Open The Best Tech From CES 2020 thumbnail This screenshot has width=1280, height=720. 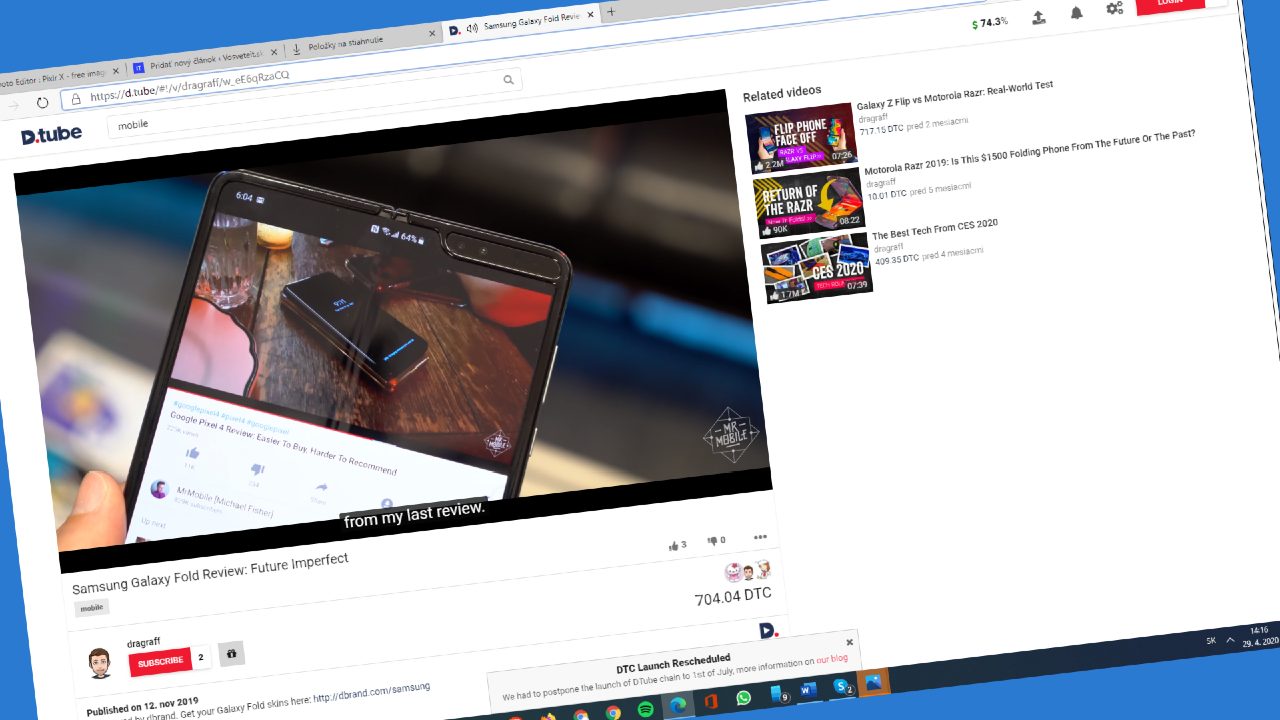[x=817, y=267]
